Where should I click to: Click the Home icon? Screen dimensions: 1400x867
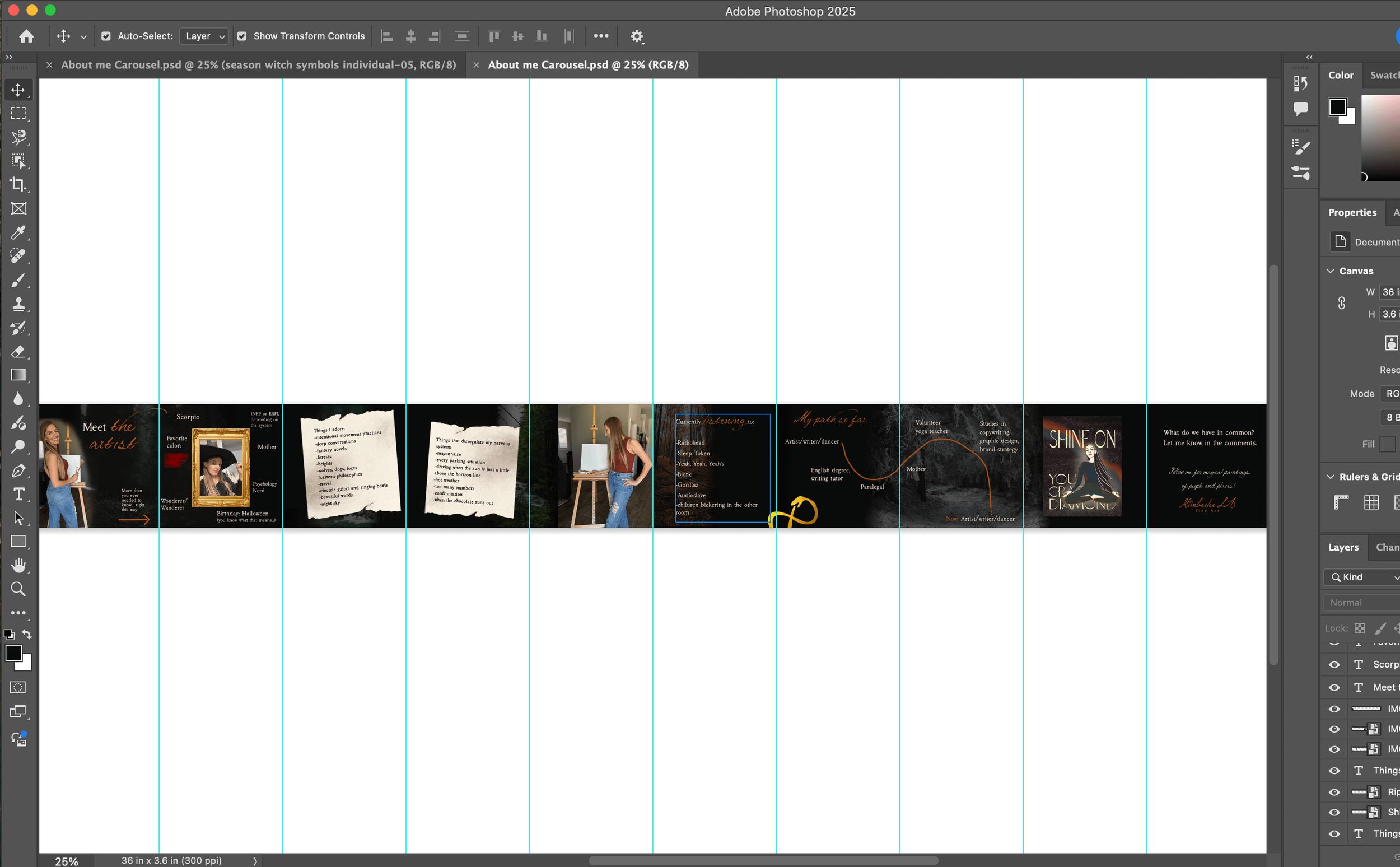pyautogui.click(x=26, y=36)
